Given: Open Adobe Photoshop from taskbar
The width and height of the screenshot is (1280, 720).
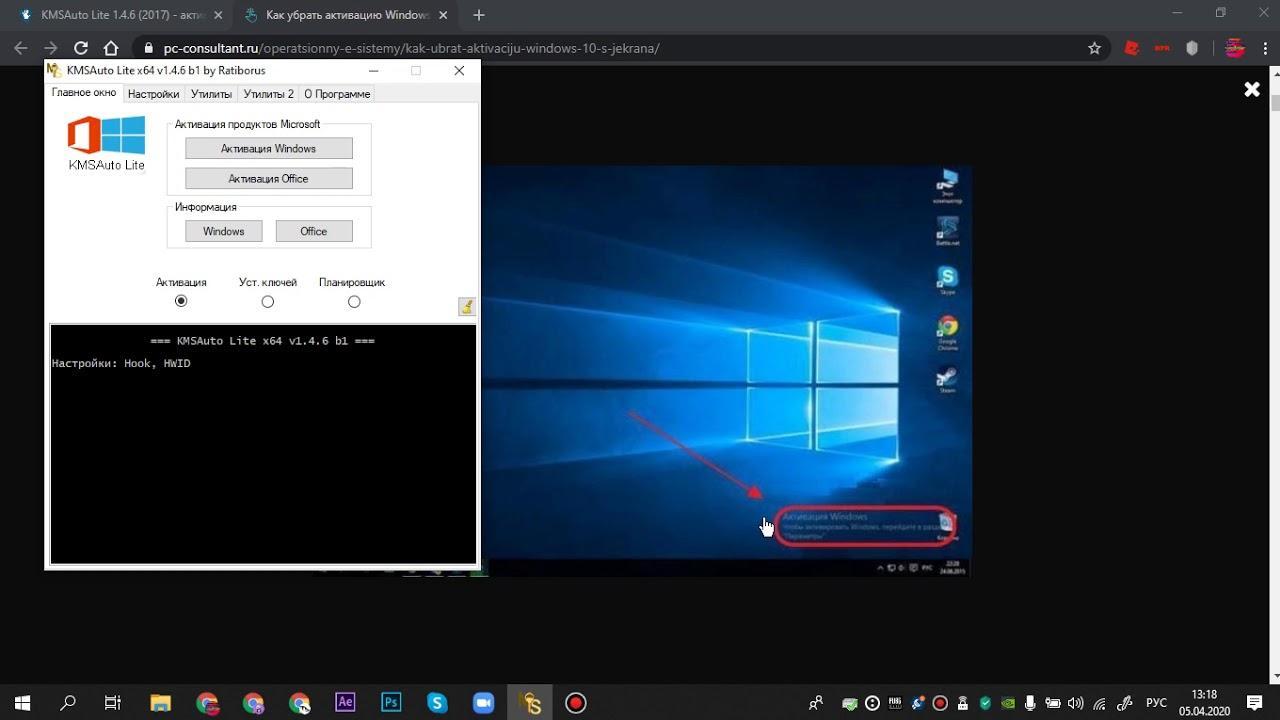Looking at the screenshot, I should (x=391, y=703).
